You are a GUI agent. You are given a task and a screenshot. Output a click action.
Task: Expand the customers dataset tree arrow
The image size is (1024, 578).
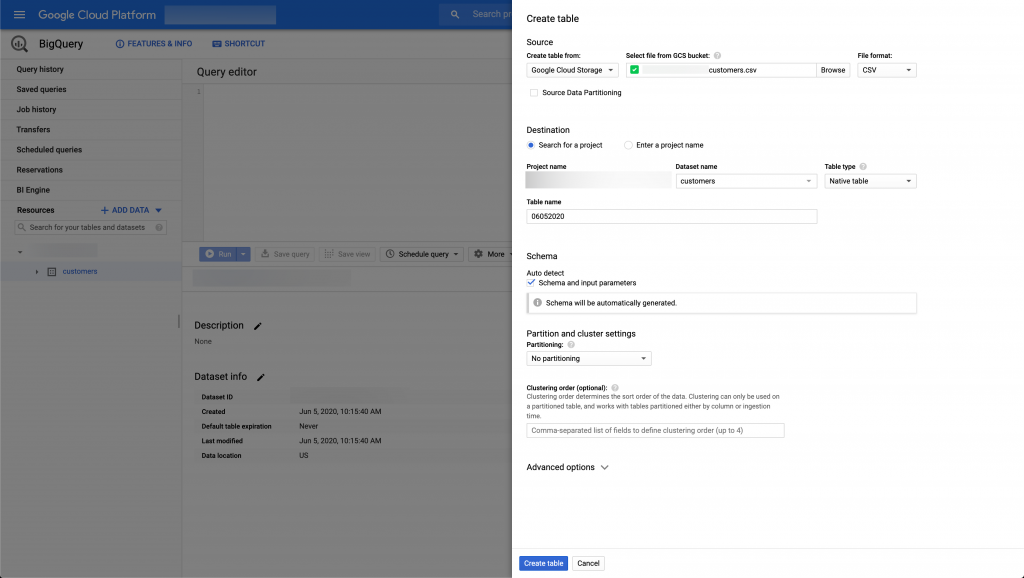tap(37, 272)
